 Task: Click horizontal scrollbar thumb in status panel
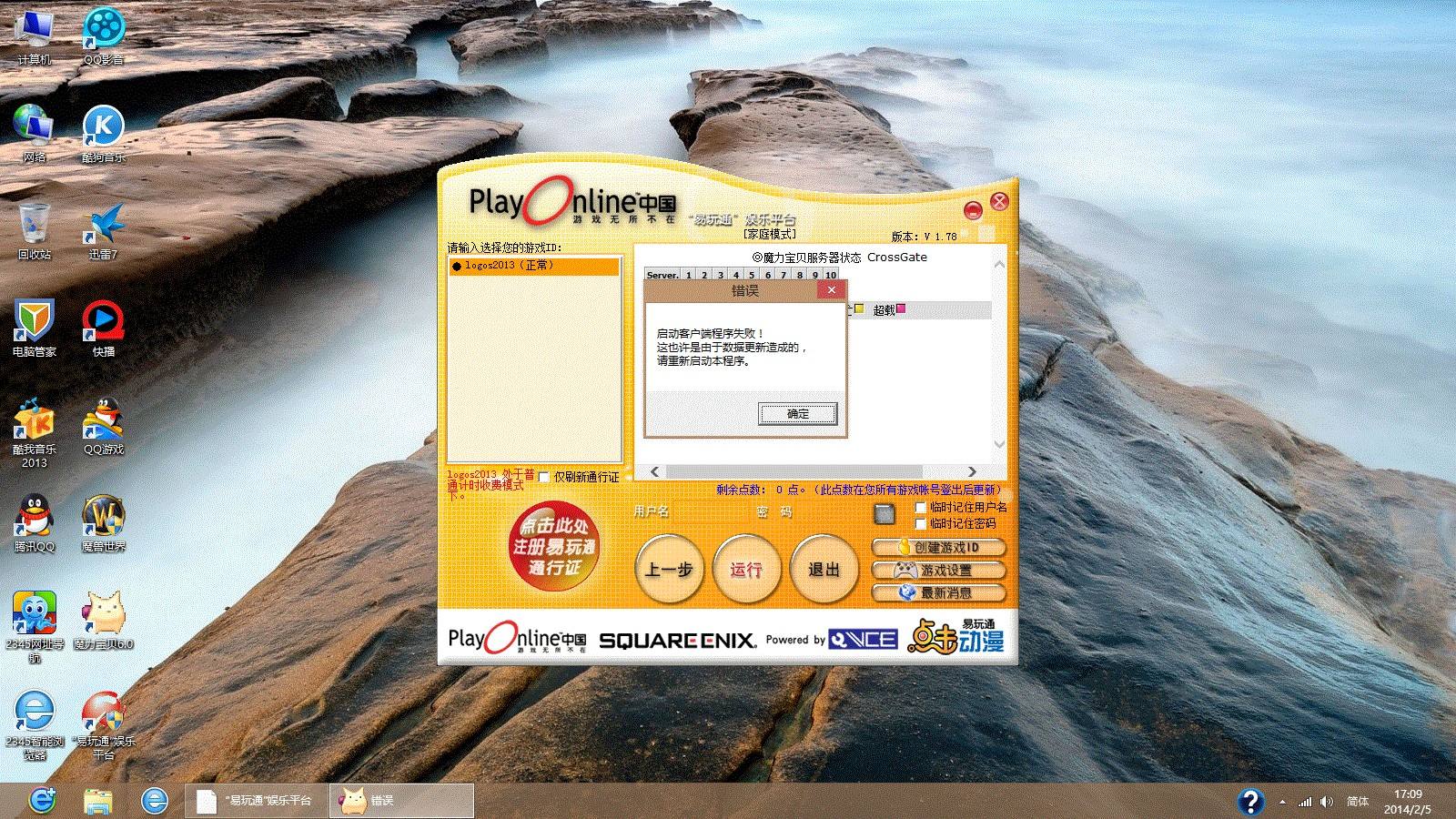pos(794,471)
